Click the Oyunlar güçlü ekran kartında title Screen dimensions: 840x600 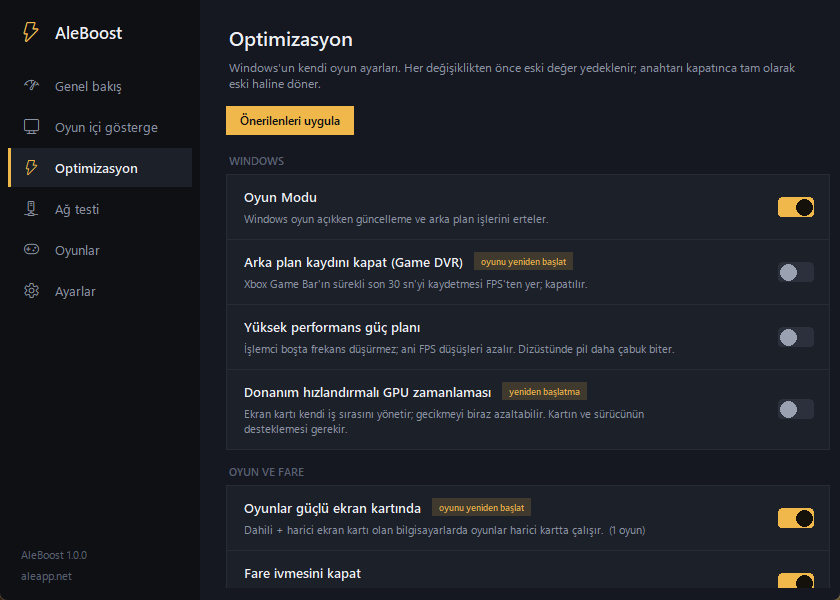[x=332, y=508]
